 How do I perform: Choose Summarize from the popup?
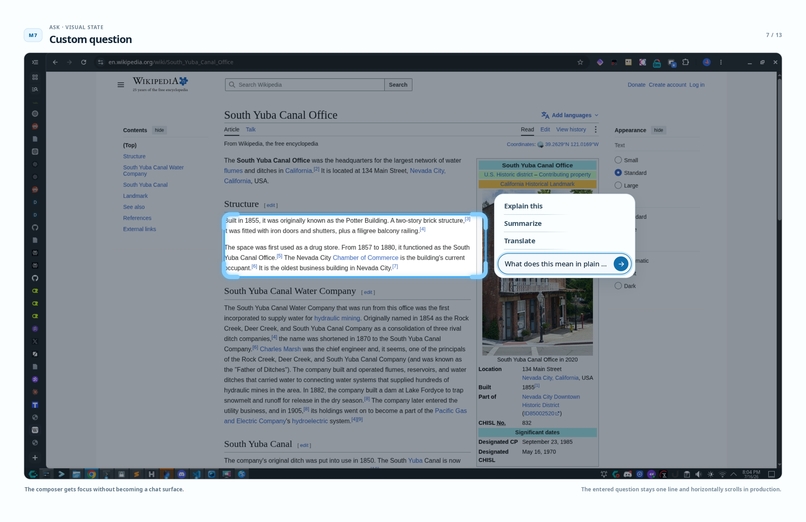click(523, 223)
